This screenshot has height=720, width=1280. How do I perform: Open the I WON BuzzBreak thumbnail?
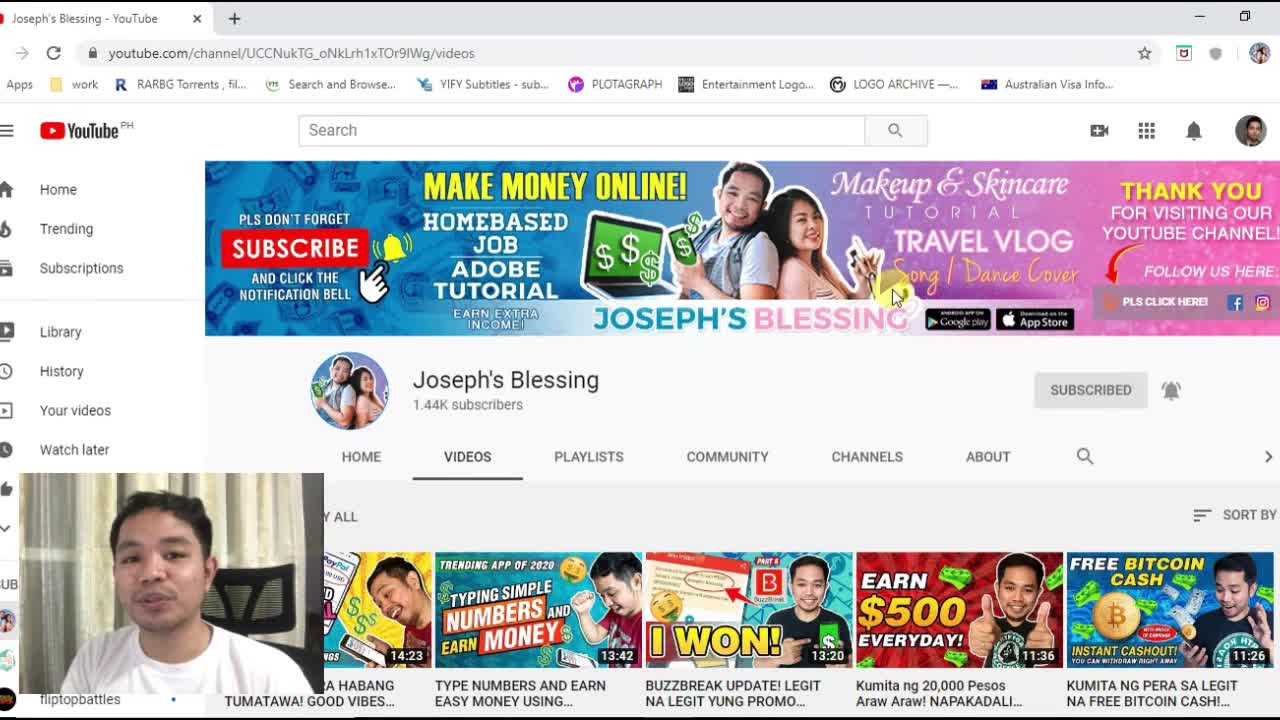[749, 610]
